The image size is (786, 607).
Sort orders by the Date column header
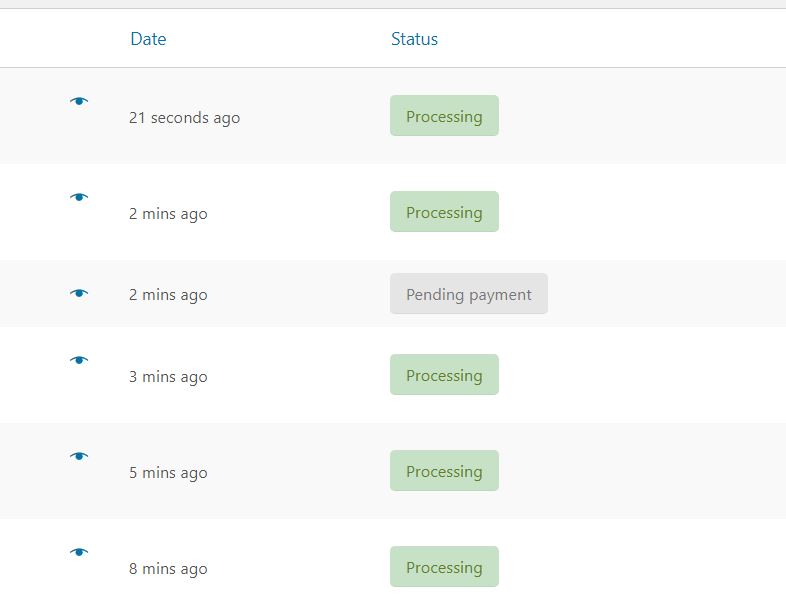pyautogui.click(x=148, y=39)
